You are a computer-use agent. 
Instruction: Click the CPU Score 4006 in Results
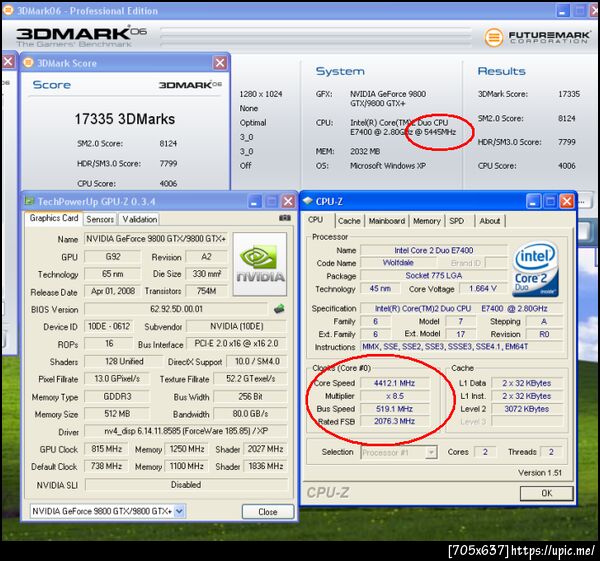tap(566, 166)
